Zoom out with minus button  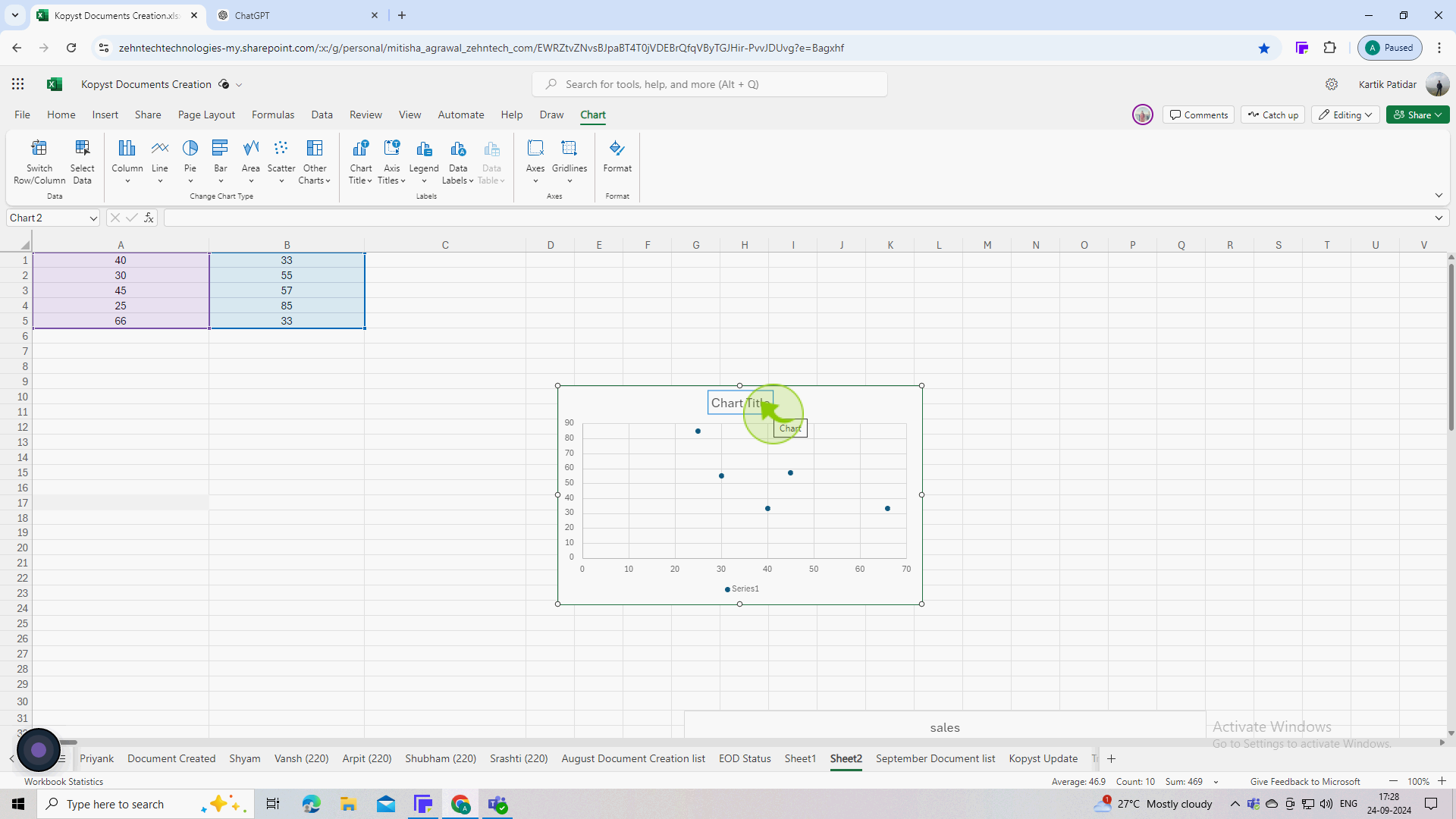point(1393,781)
